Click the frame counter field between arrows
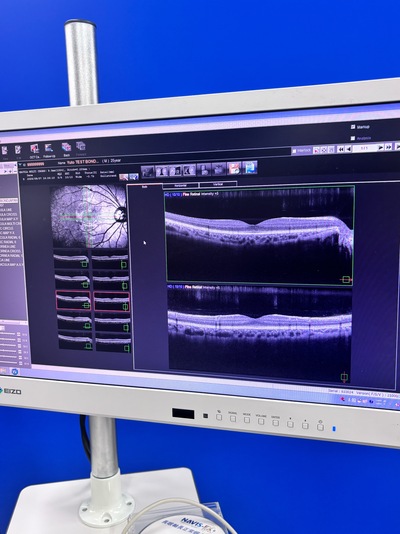 (364, 148)
